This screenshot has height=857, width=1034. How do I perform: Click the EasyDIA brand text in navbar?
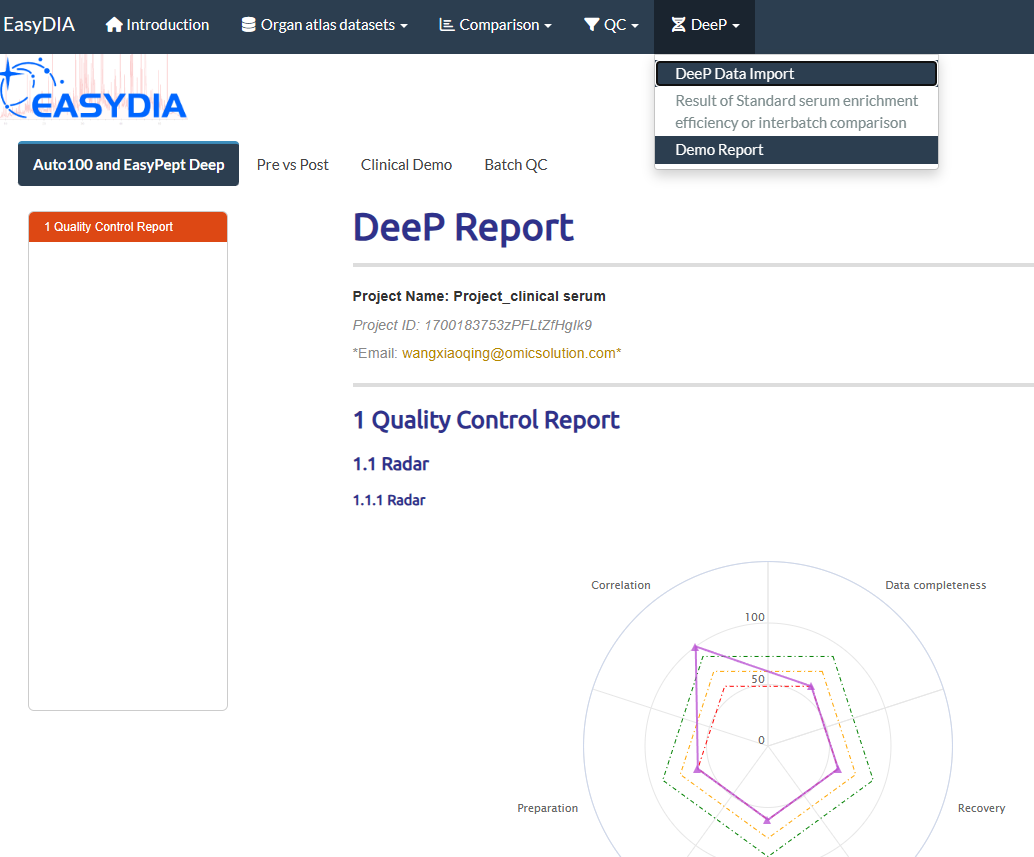point(39,25)
